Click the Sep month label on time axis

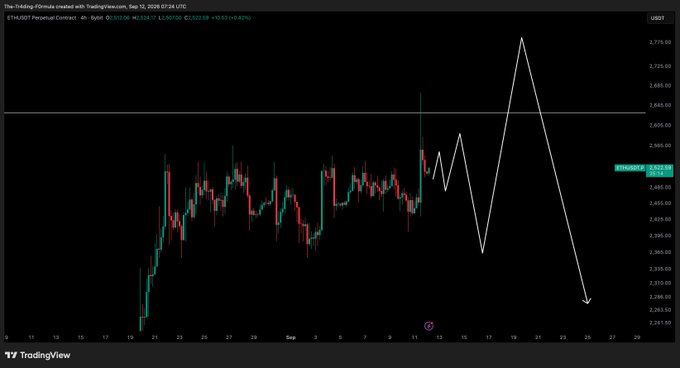(x=291, y=337)
